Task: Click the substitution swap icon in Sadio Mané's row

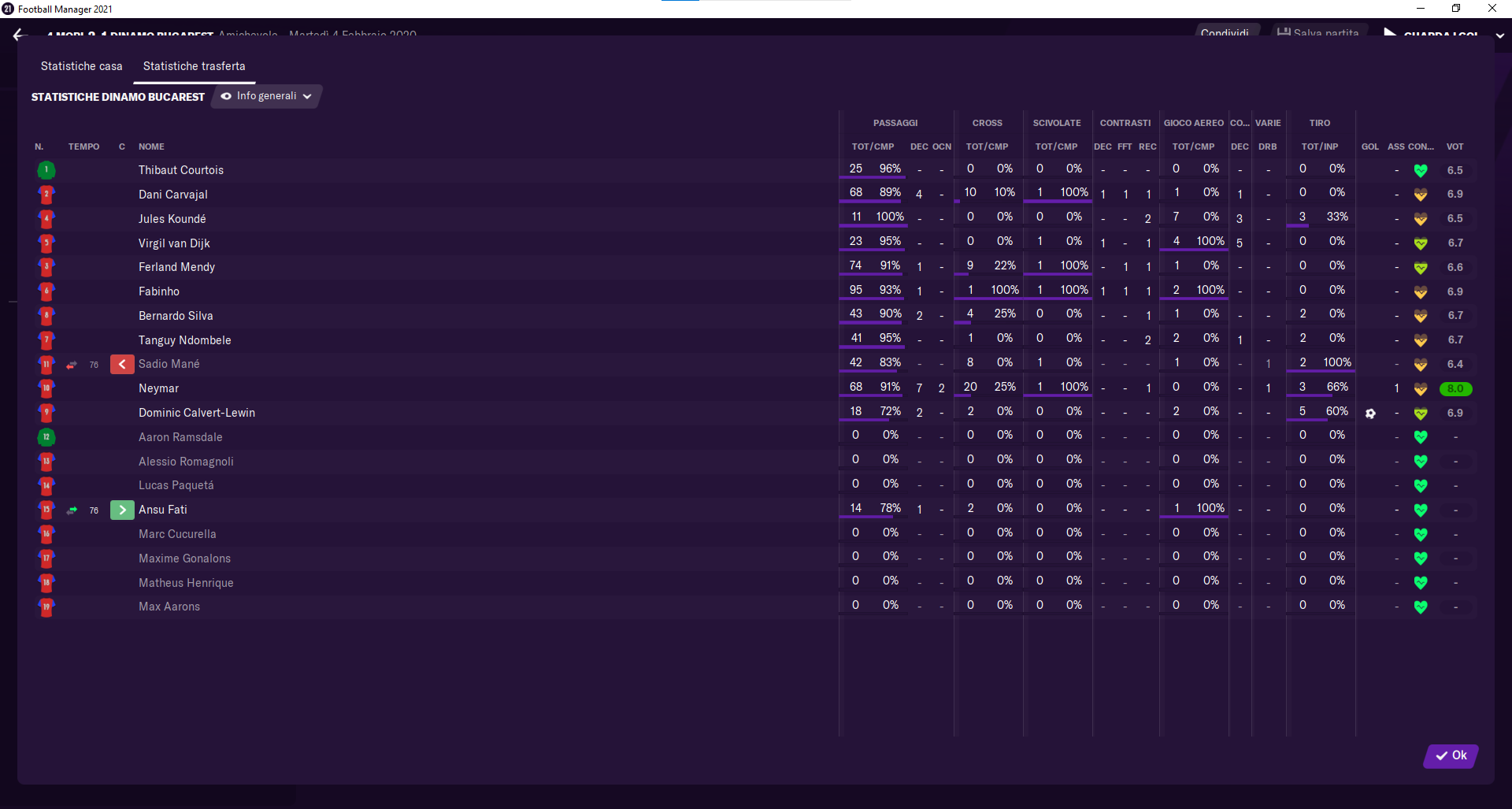Action: [x=72, y=365]
